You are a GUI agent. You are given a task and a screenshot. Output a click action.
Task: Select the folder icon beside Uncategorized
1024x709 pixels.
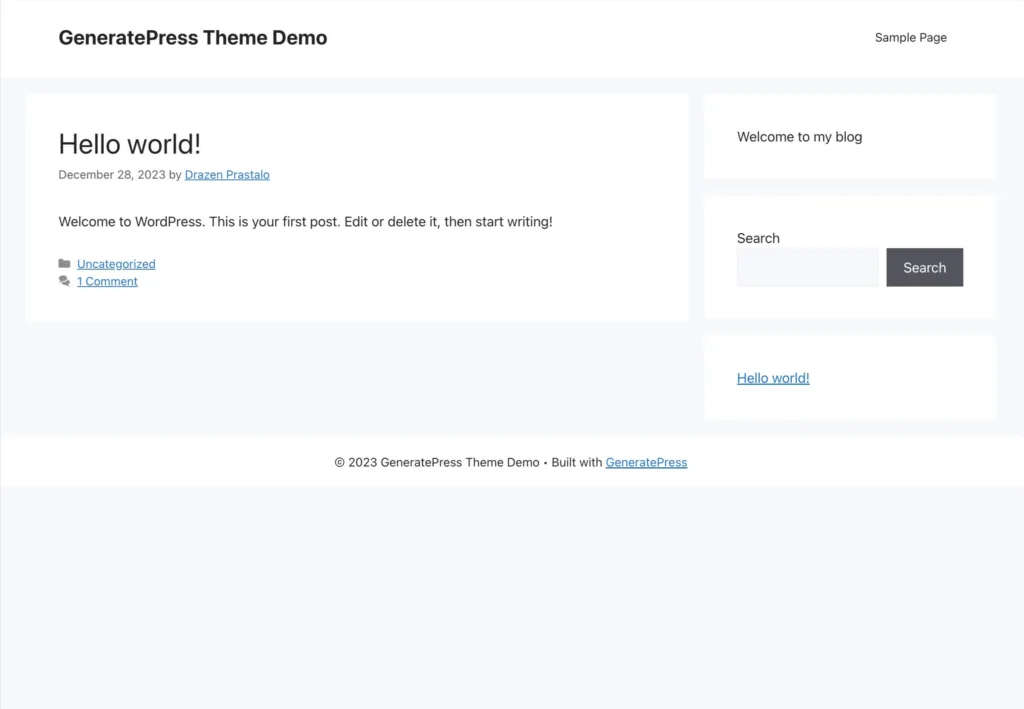coord(65,263)
